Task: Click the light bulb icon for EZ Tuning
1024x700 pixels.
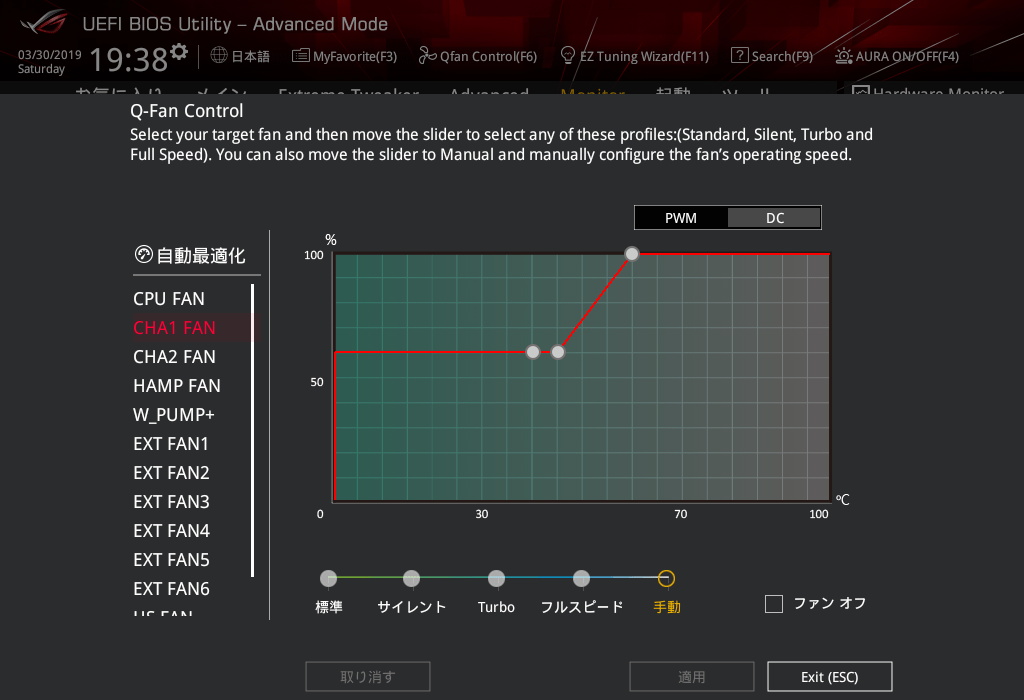Action: pyautogui.click(x=568, y=56)
